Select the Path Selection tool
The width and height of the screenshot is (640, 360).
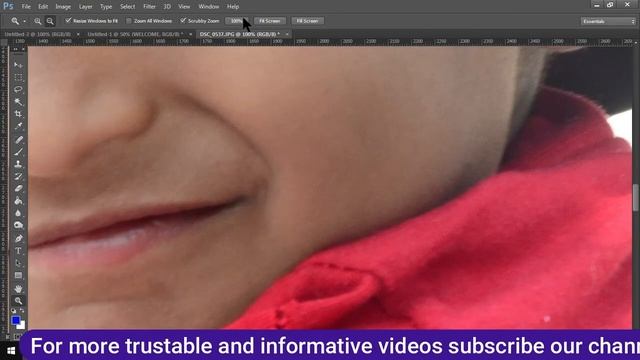point(18,263)
